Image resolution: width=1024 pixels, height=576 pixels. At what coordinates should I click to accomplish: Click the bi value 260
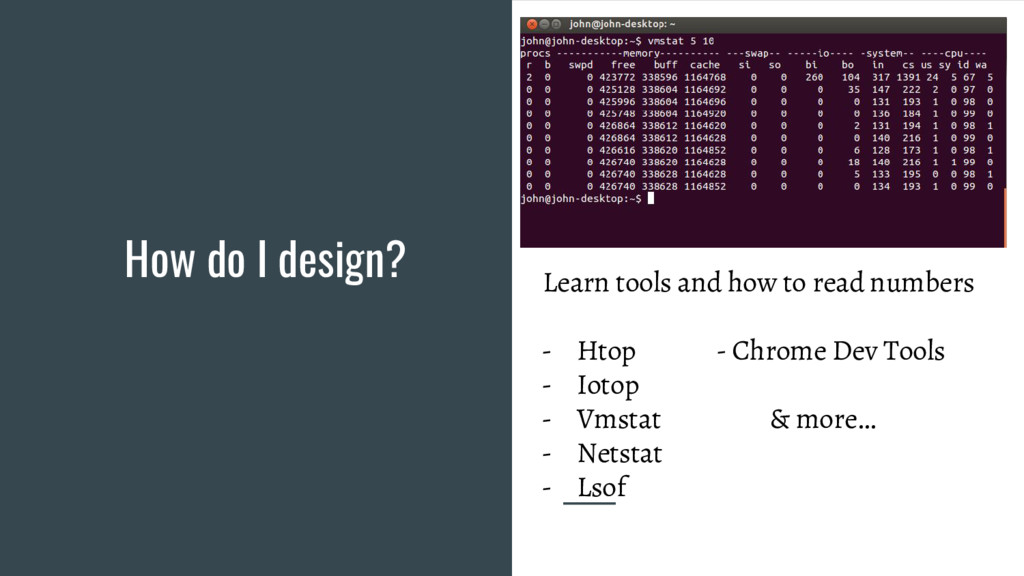(x=814, y=77)
